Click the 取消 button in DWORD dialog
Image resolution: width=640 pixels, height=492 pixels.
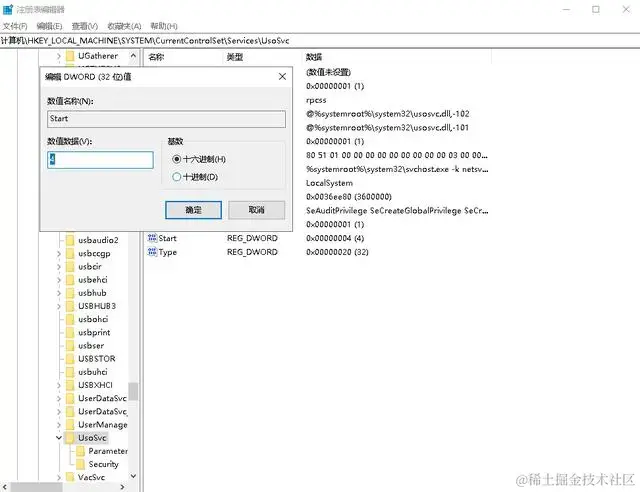click(256, 210)
